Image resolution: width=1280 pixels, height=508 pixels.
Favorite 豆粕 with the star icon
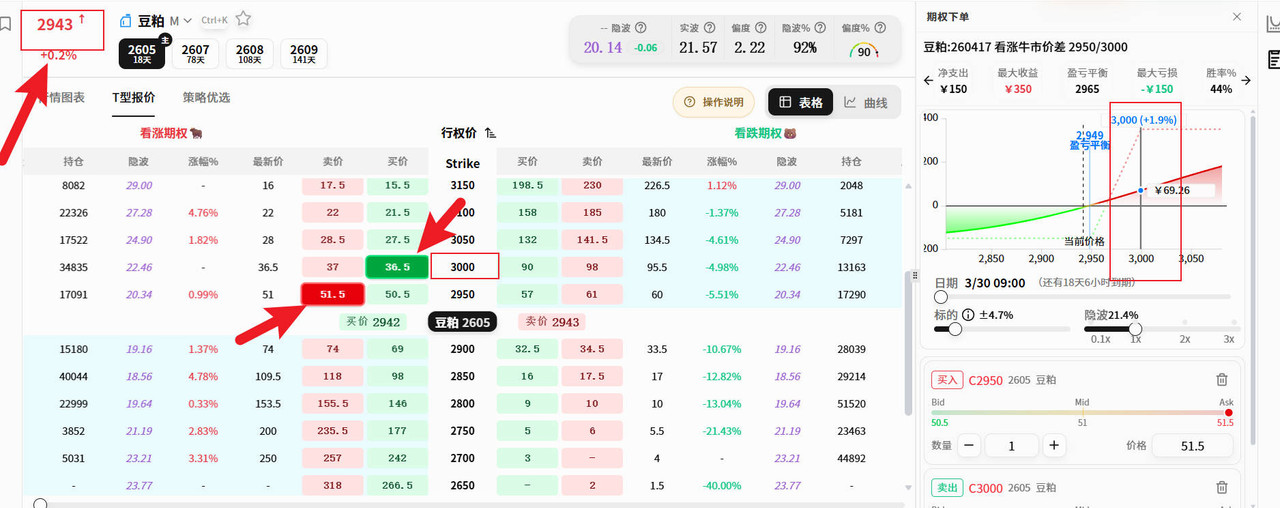point(243,19)
